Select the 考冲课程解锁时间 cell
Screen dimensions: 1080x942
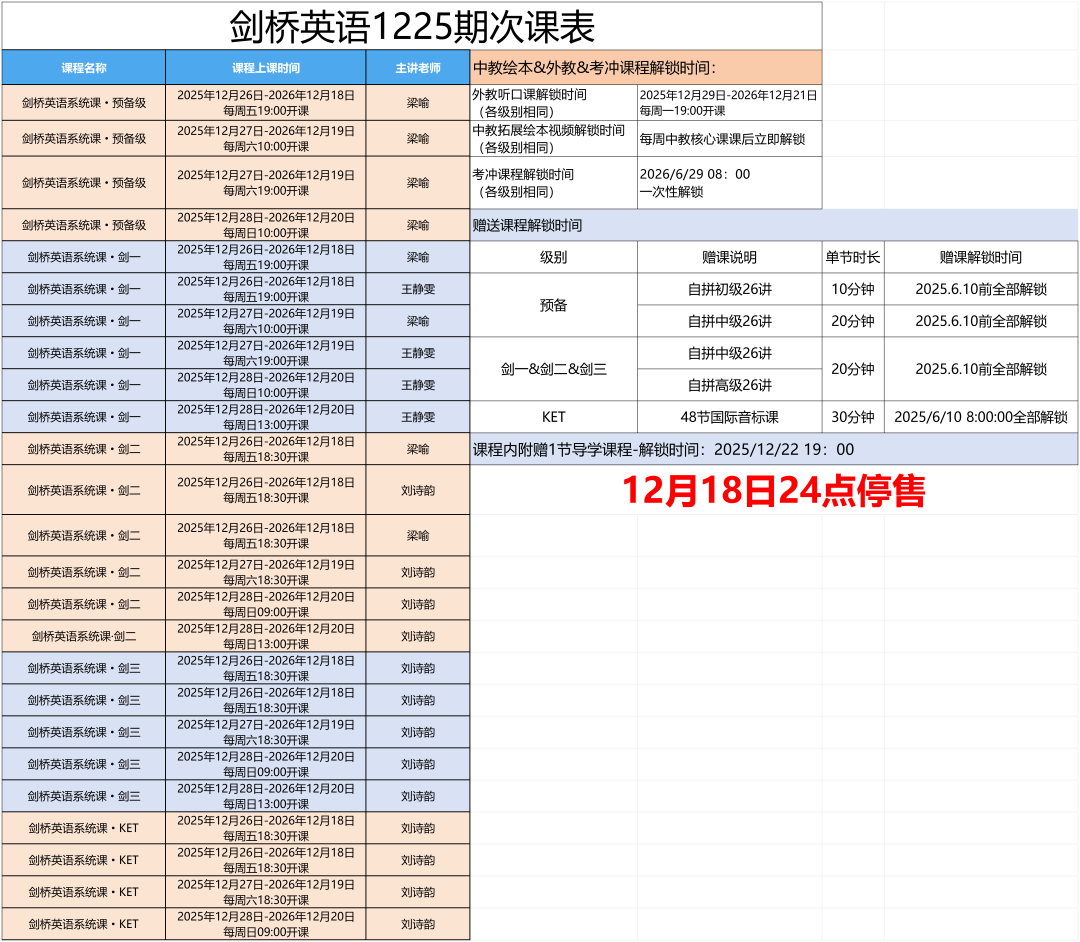pyautogui.click(x=553, y=183)
